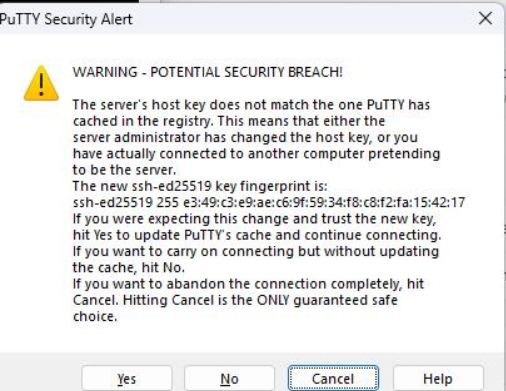506x391 pixels.
Task: Click the POTENTIAL SECURITY BREACH warning heading
Action: (208, 72)
